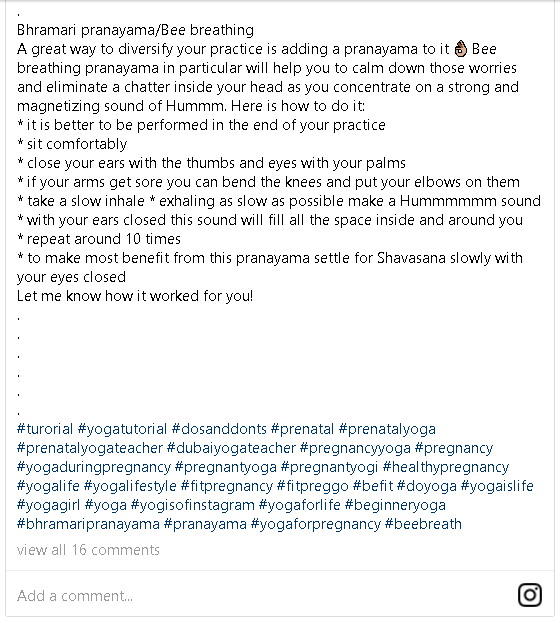Open the #fitpreggo hashtag
This screenshot has width=560, height=623.
[x=313, y=486]
